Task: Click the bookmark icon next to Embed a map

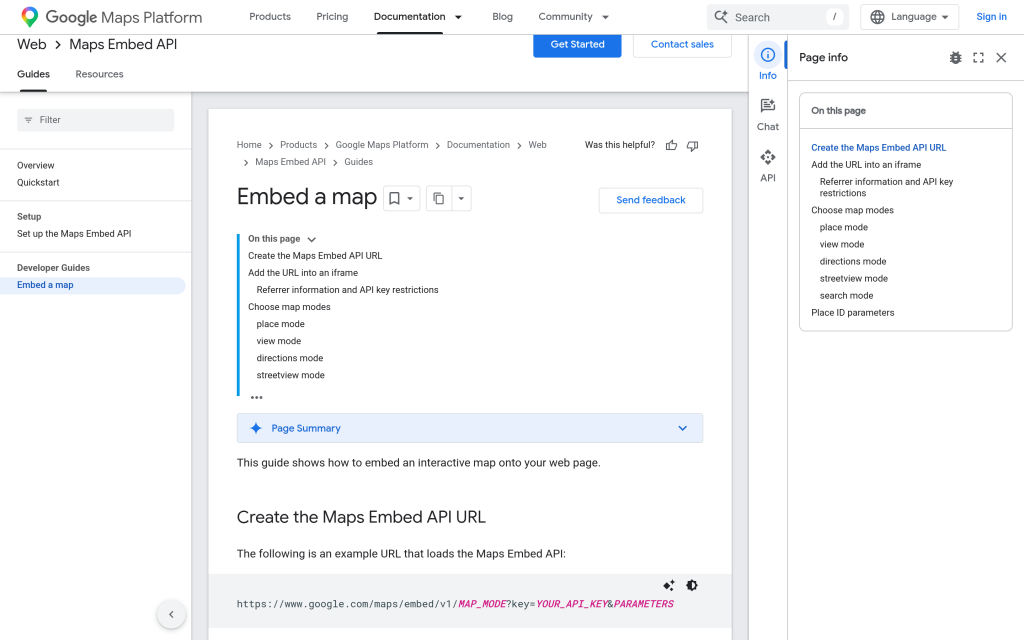Action: (x=394, y=199)
